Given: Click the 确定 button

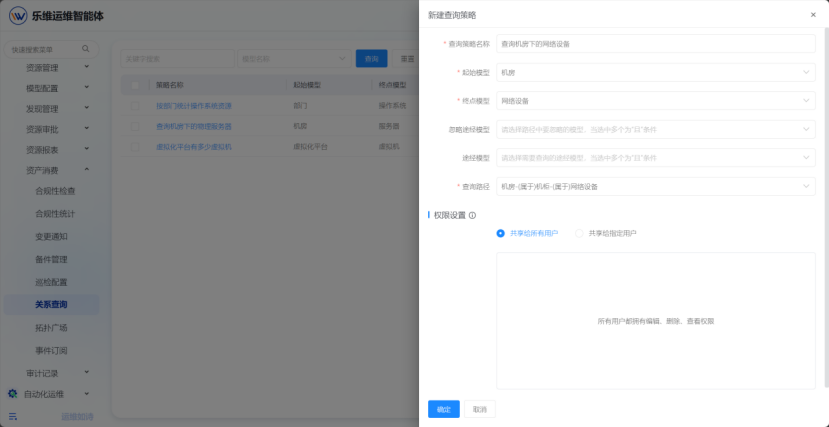Looking at the screenshot, I should point(444,409).
